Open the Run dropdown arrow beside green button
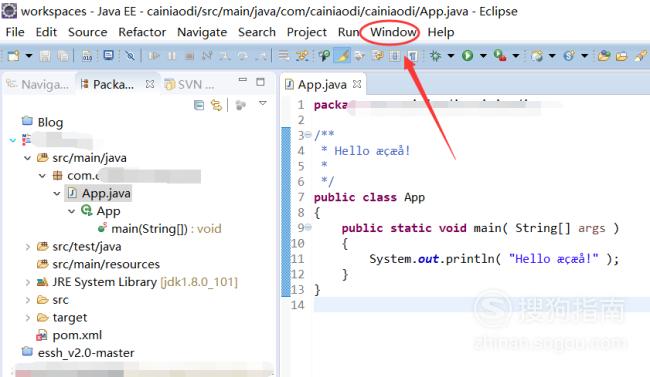650x377 pixels. [x=483, y=56]
